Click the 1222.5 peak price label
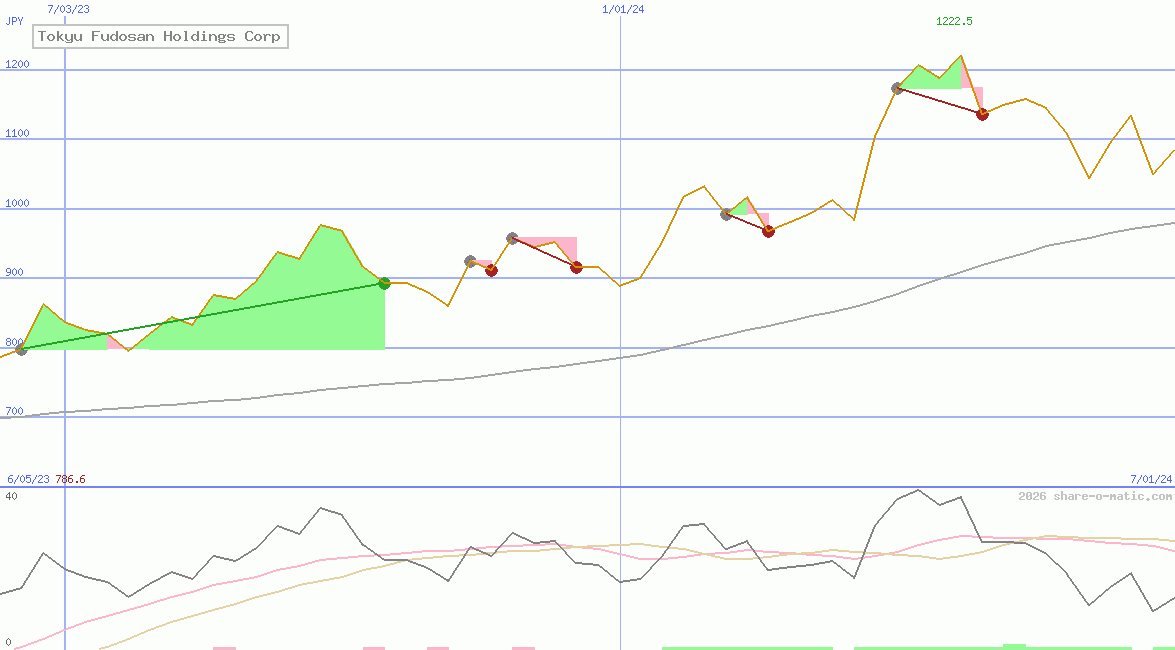This screenshot has height=650, width=1175. 954,21
